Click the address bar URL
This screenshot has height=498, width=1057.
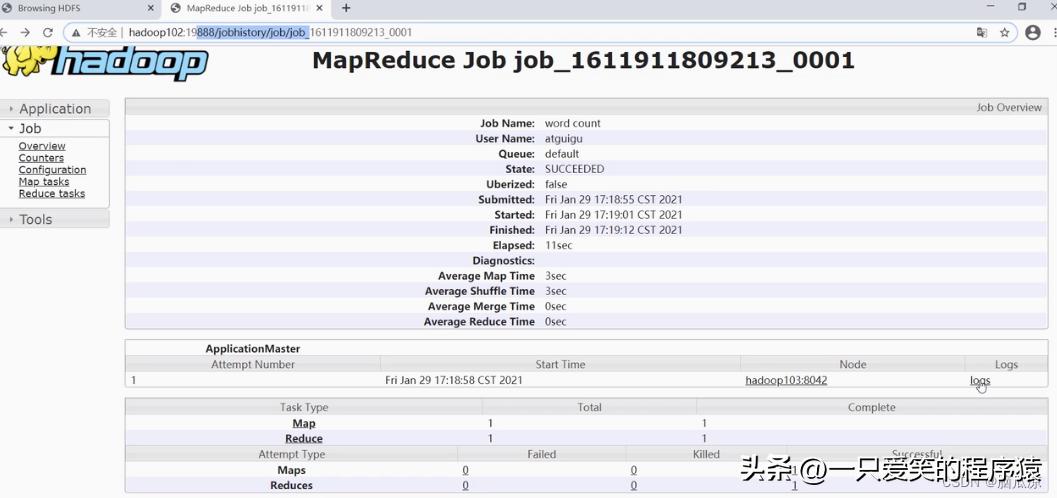click(x=270, y=32)
